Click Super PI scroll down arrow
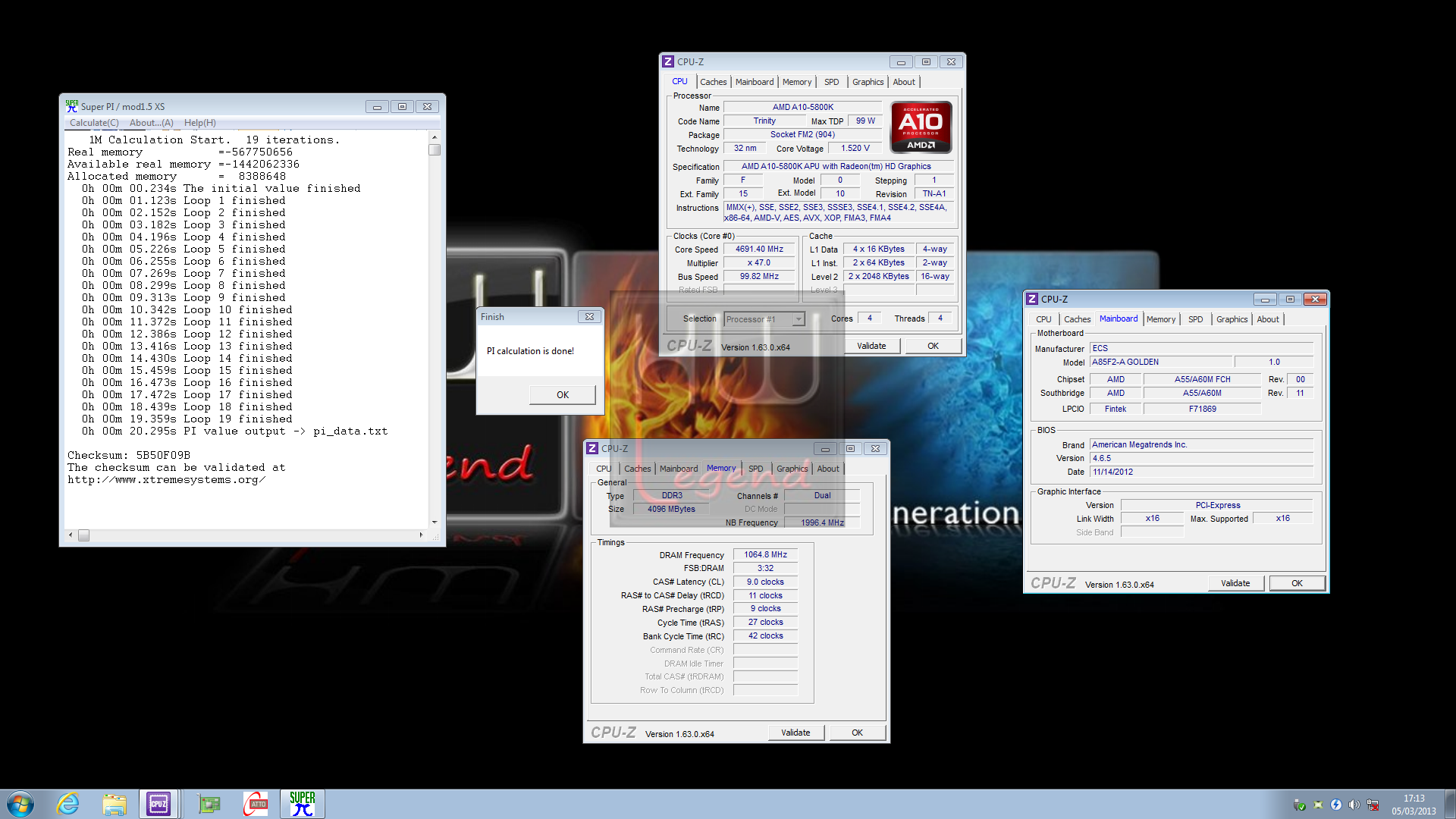 point(435,522)
